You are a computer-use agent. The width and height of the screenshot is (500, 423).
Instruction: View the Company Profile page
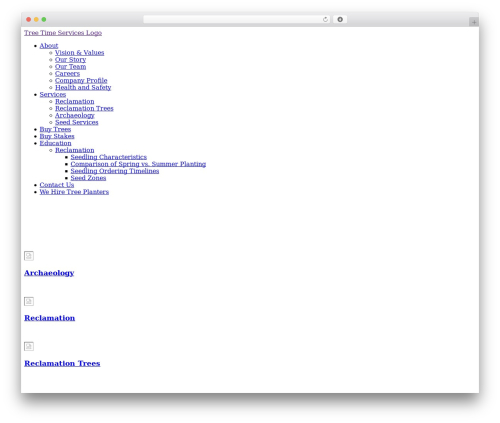click(x=81, y=81)
